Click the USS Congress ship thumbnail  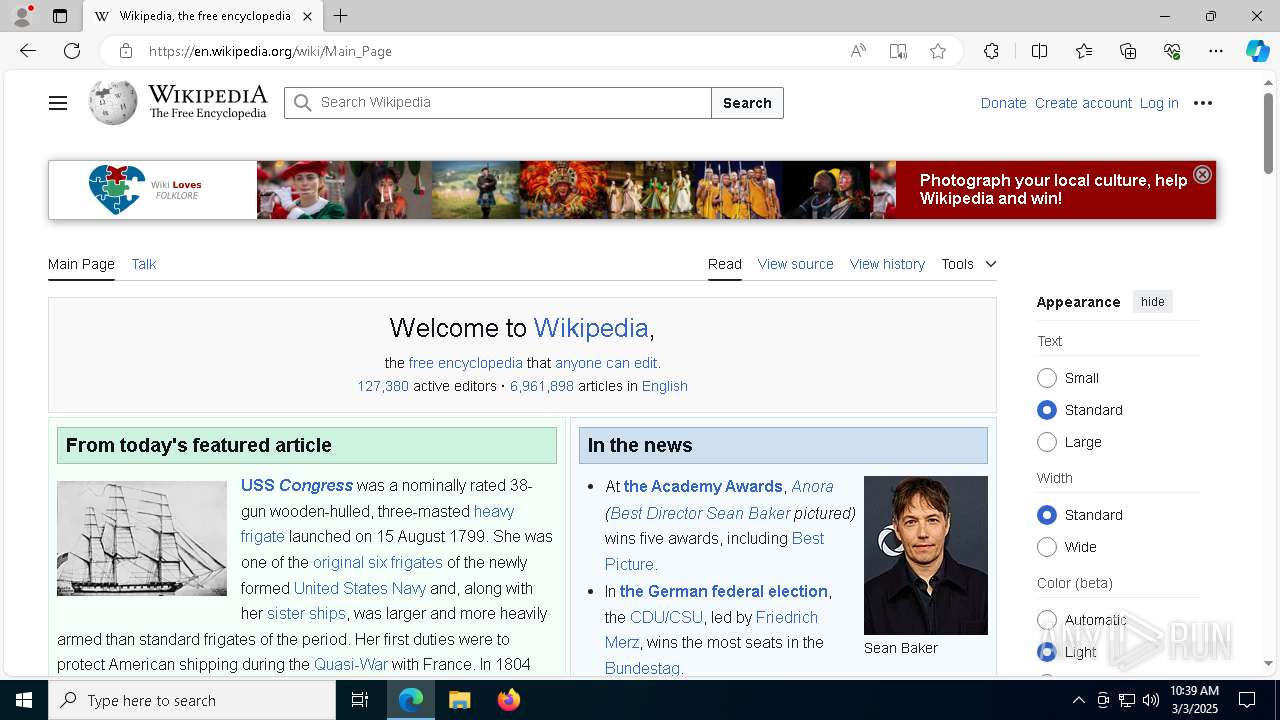point(142,539)
